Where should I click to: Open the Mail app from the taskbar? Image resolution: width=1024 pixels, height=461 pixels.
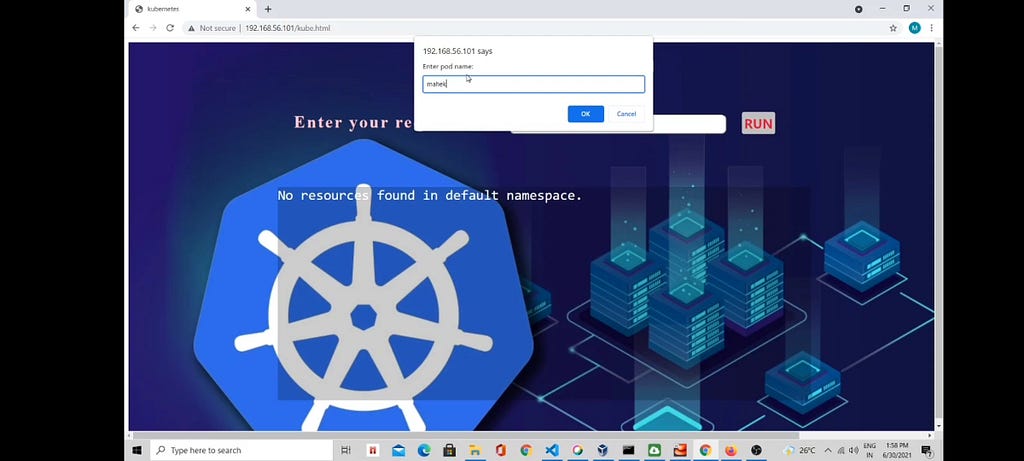(398, 450)
